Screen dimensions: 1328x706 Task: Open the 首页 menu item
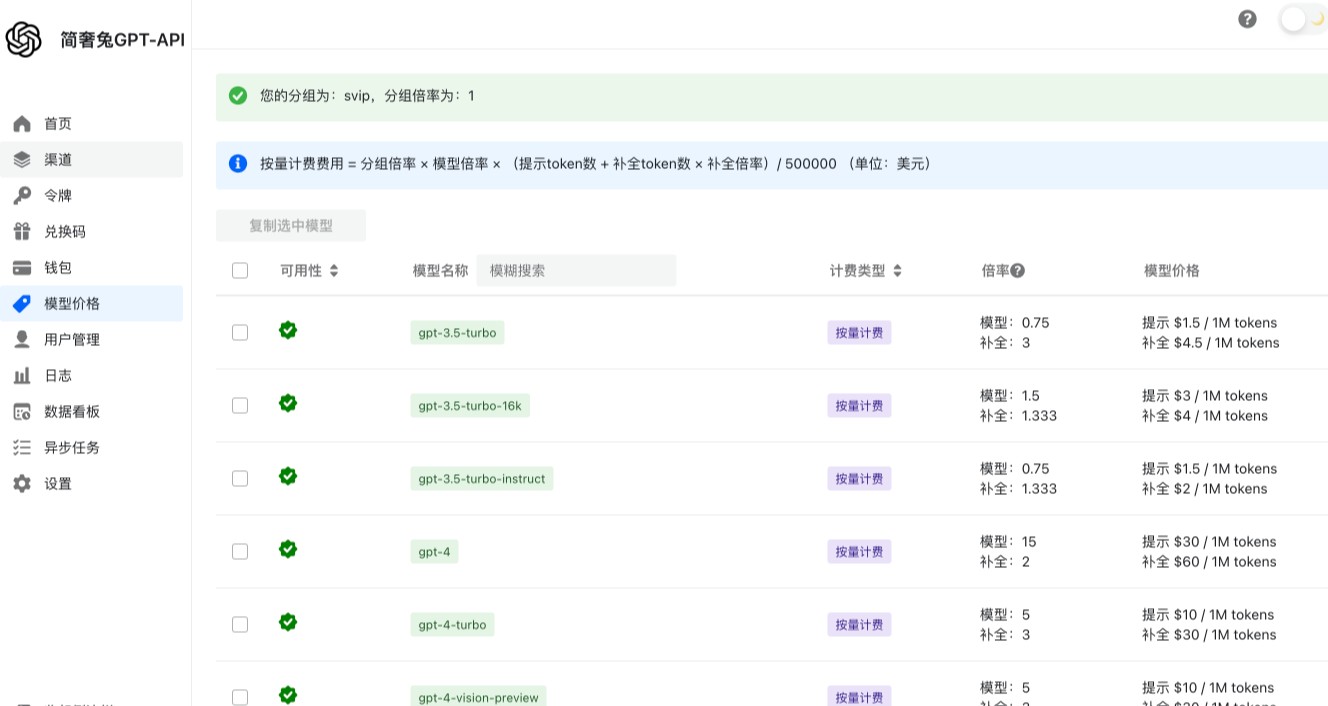(92, 124)
